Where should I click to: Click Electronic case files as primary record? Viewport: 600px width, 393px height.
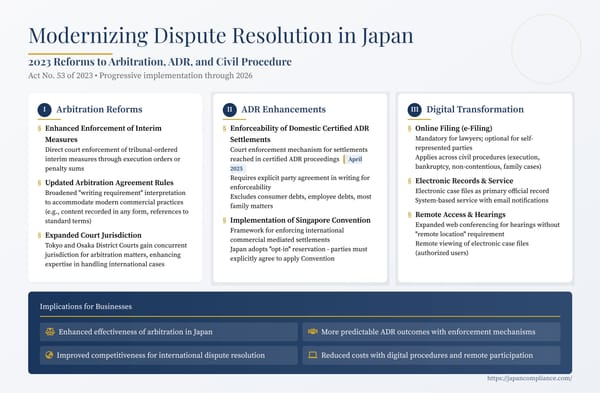pos(482,191)
